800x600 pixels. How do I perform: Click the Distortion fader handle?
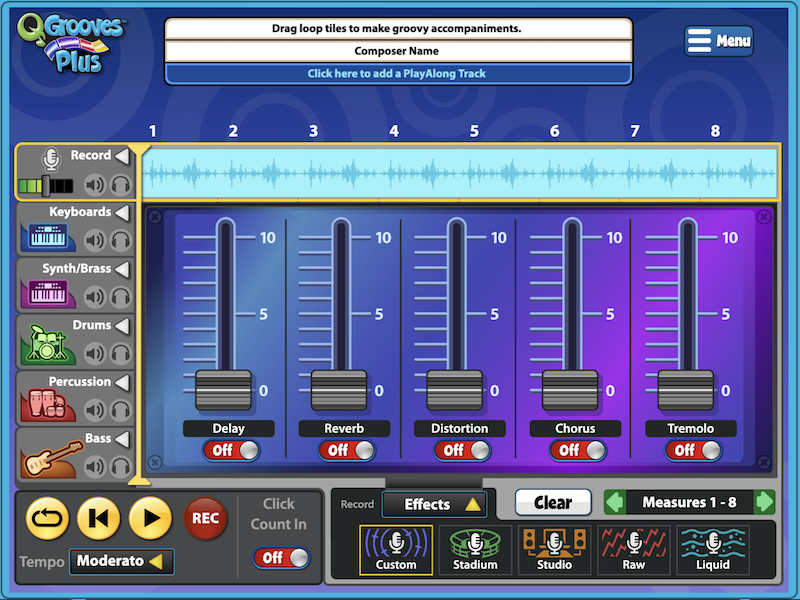(455, 390)
